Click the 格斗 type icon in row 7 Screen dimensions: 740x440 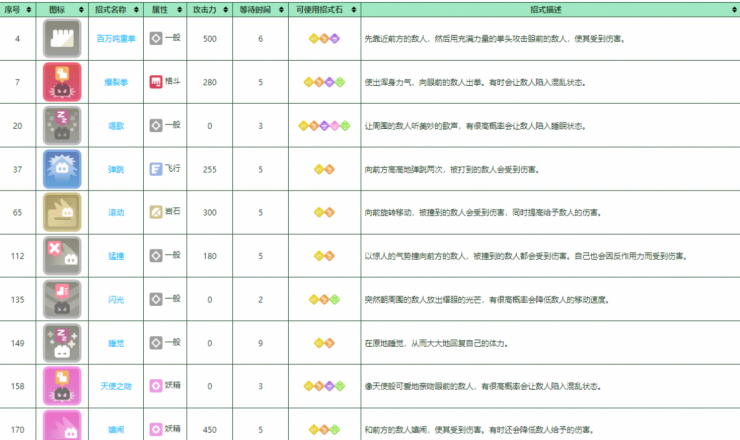click(155, 82)
